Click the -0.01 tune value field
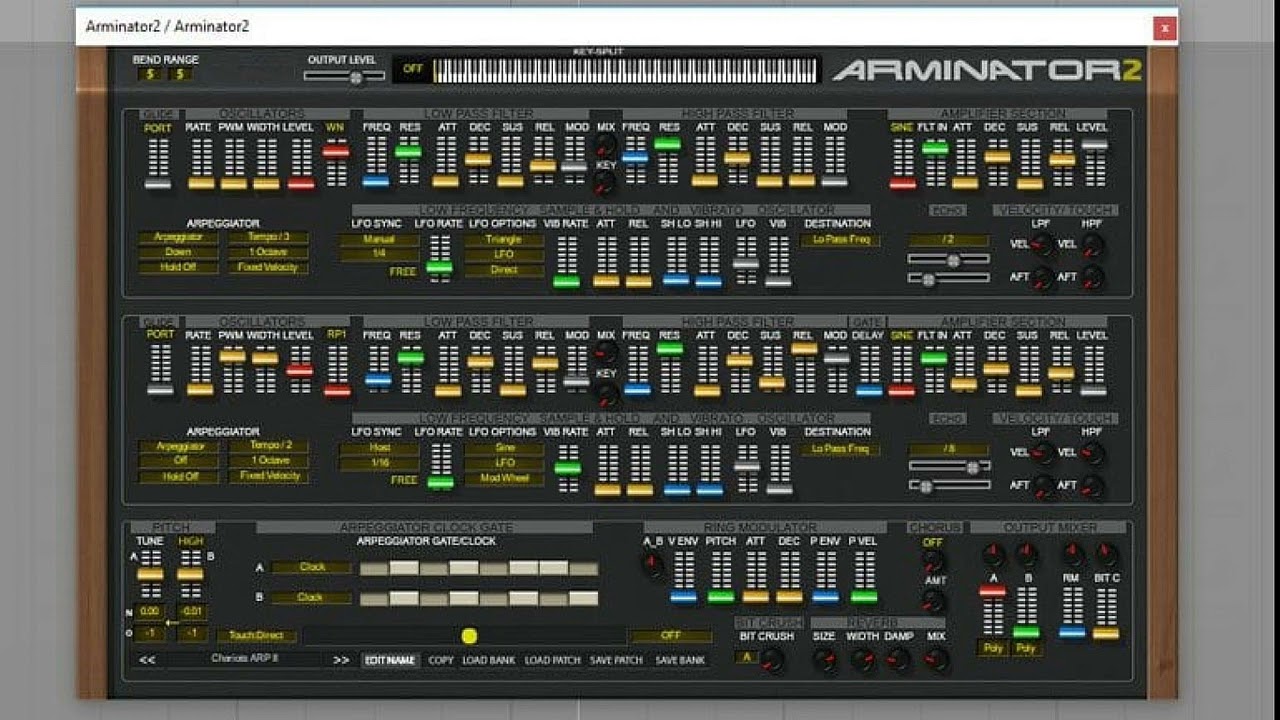This screenshot has width=1280, height=720. 191,611
